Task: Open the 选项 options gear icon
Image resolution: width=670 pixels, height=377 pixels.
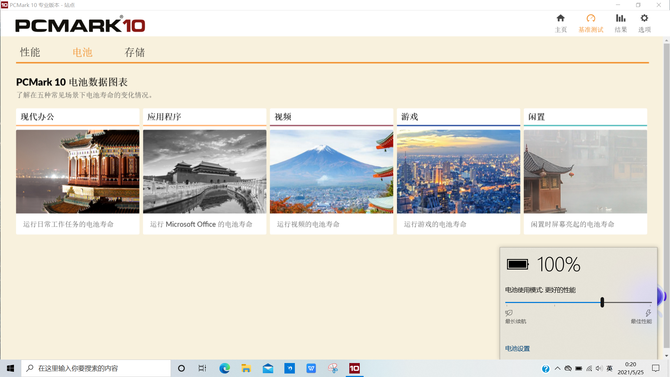Action: (x=644, y=18)
